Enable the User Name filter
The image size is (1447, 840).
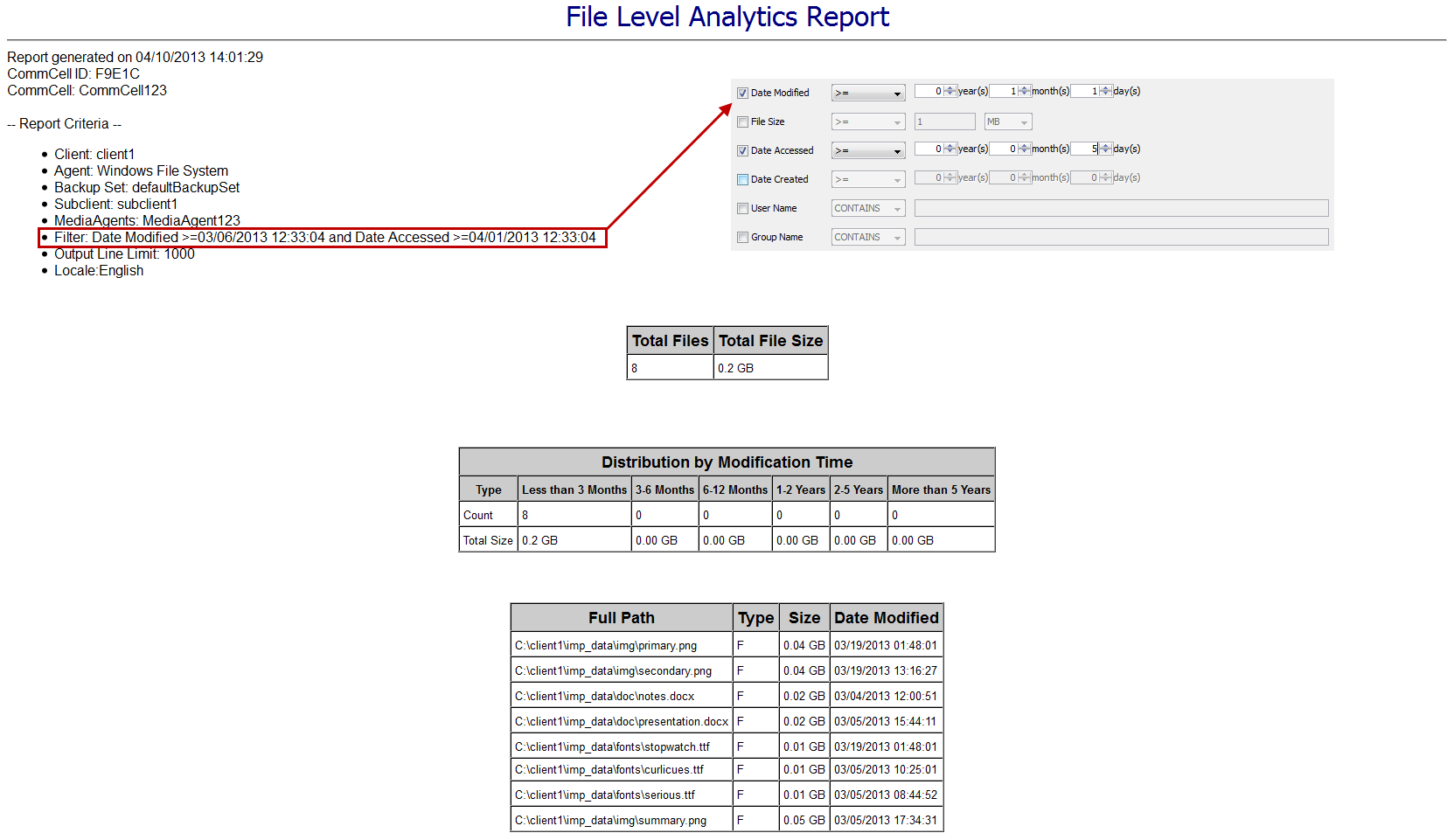(x=742, y=208)
